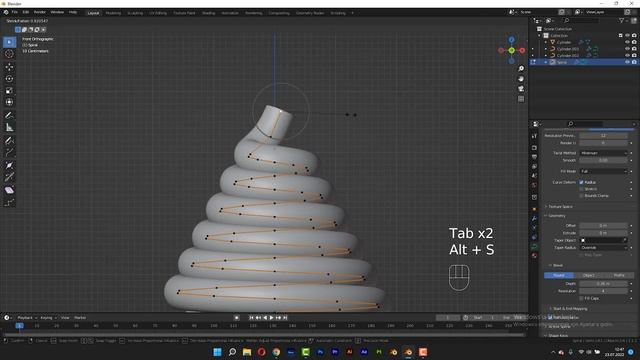This screenshot has height=360, width=640.
Task: Activate the 3D Cursor tool
Action: tap(9, 54)
